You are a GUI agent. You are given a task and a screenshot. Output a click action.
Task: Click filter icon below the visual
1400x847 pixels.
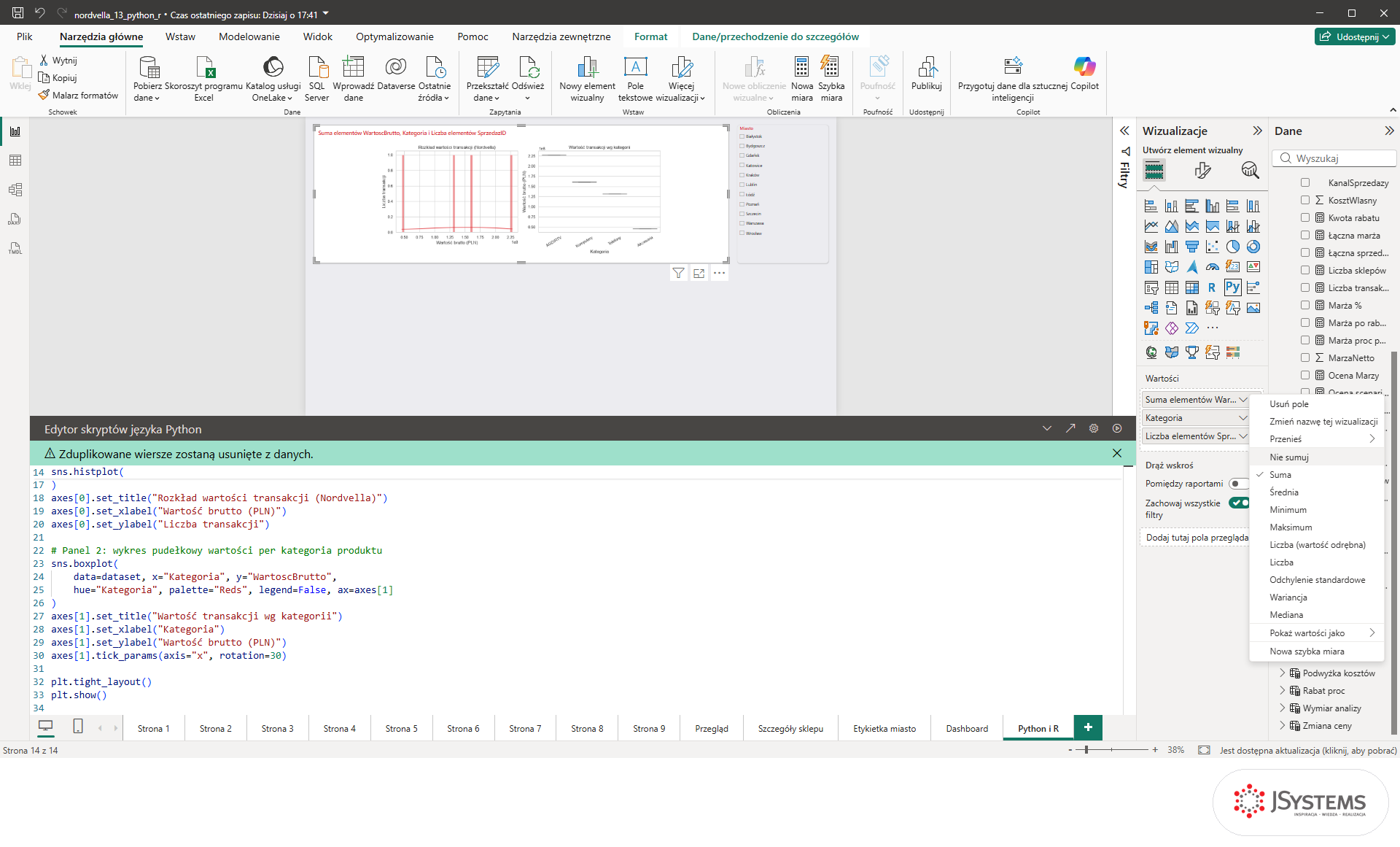[x=678, y=273]
